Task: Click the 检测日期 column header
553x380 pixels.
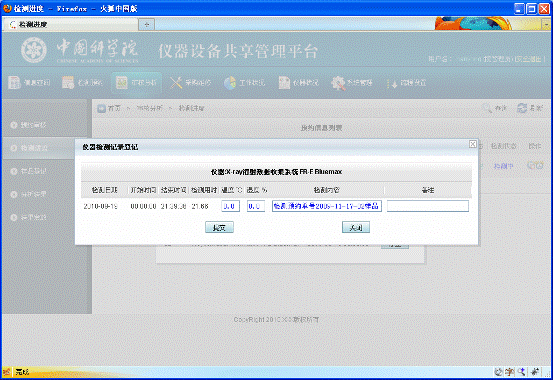Action: click(x=104, y=190)
